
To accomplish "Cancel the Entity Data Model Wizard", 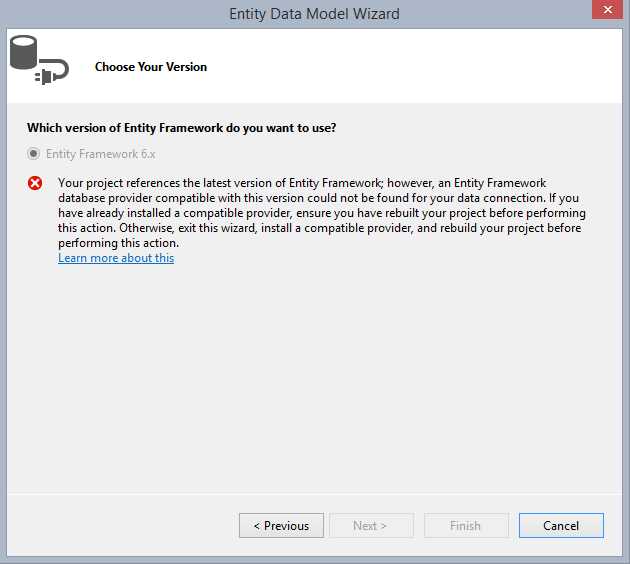I will pos(561,526).
